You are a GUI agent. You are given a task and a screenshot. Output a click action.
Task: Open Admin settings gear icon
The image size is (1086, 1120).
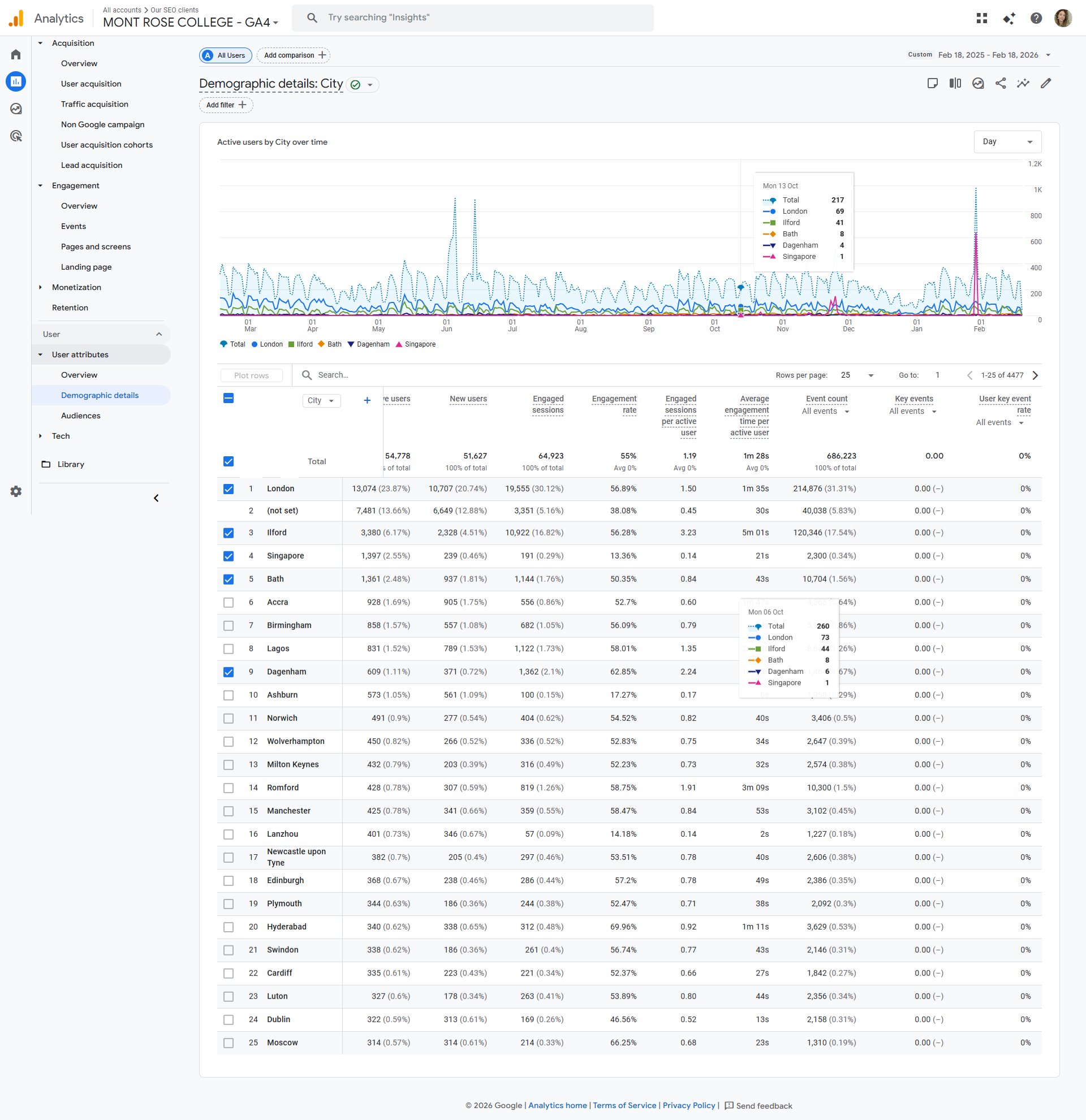[x=16, y=491]
